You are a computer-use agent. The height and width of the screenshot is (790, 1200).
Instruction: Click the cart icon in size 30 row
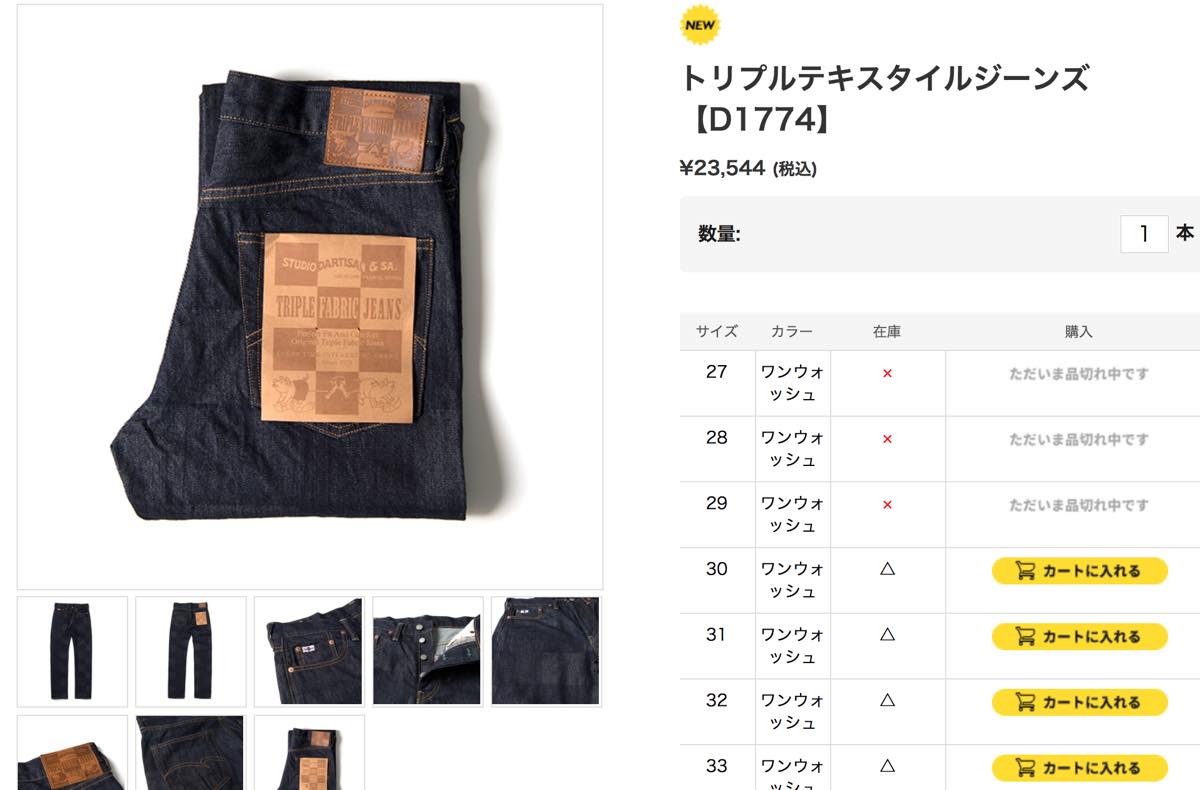coord(1025,571)
